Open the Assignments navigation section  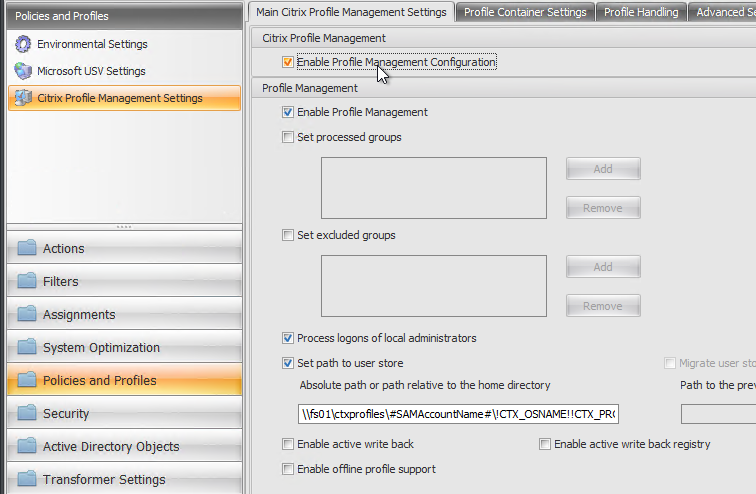pos(124,314)
